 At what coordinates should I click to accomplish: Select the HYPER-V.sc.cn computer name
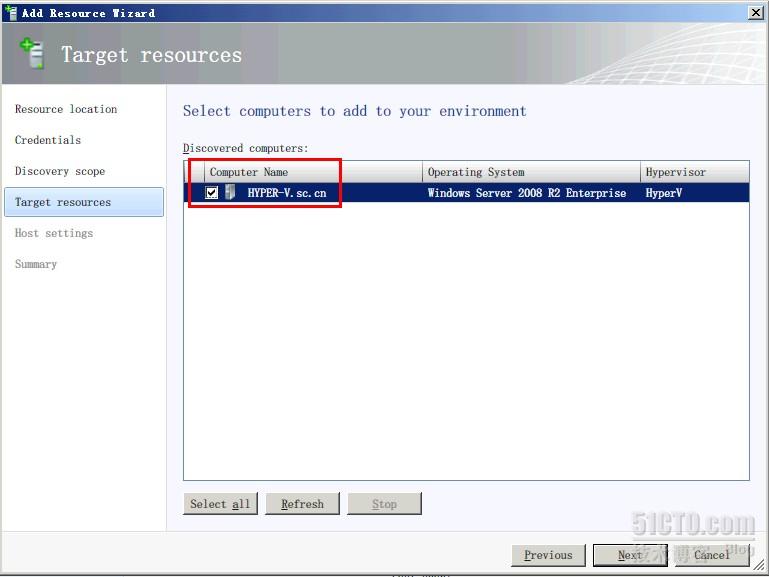(x=287, y=193)
